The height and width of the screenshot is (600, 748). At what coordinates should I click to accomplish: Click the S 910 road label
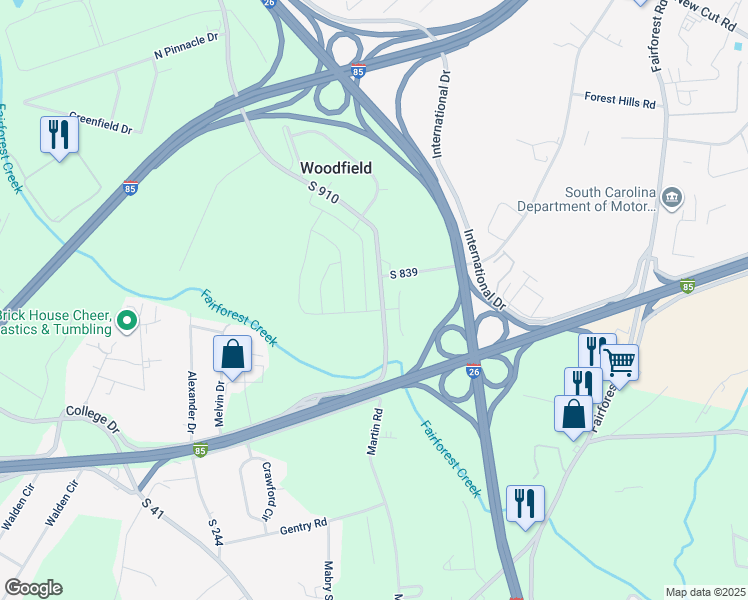pyautogui.click(x=323, y=192)
